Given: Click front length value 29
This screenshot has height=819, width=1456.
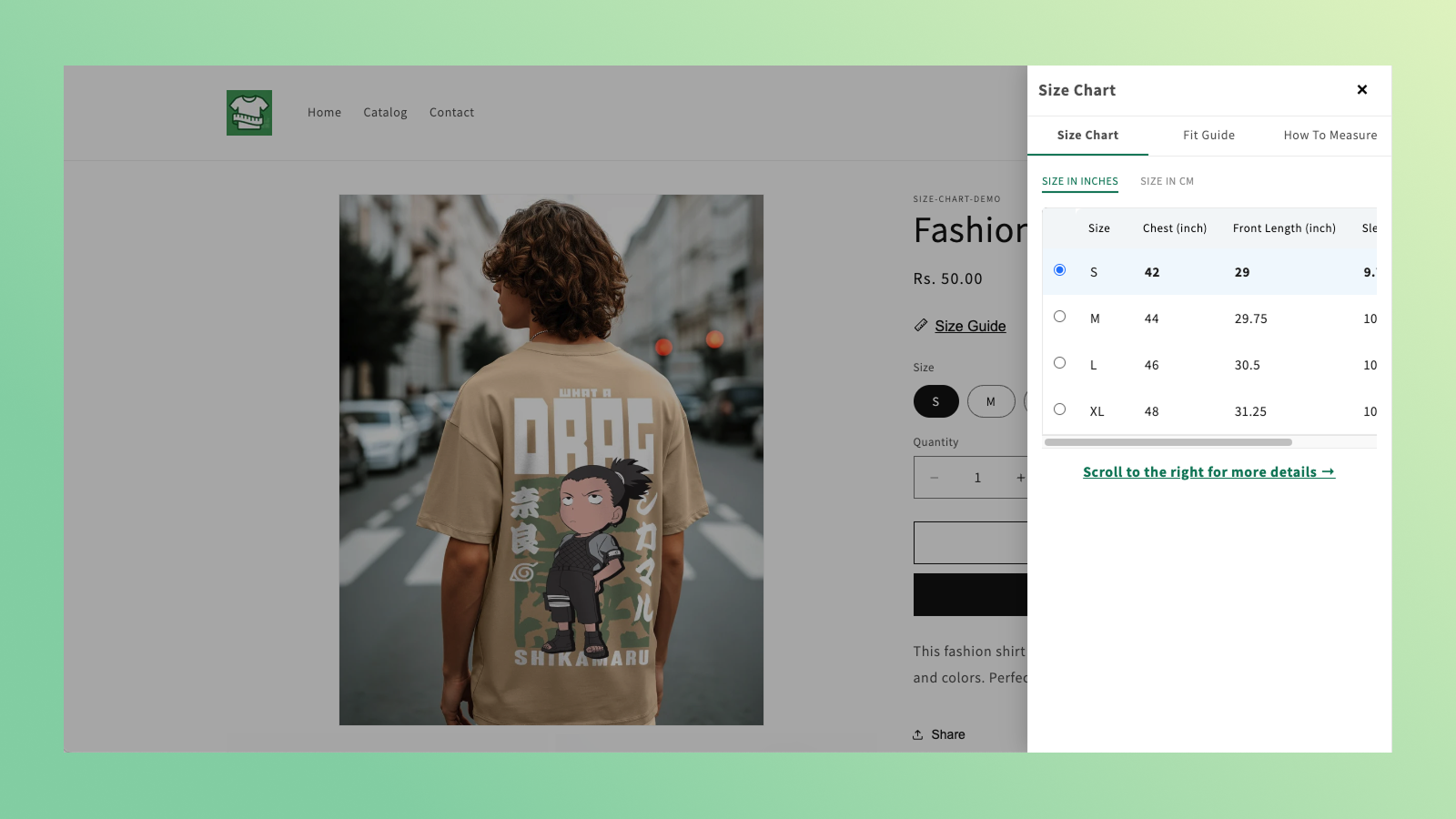Looking at the screenshot, I should click(1242, 272).
